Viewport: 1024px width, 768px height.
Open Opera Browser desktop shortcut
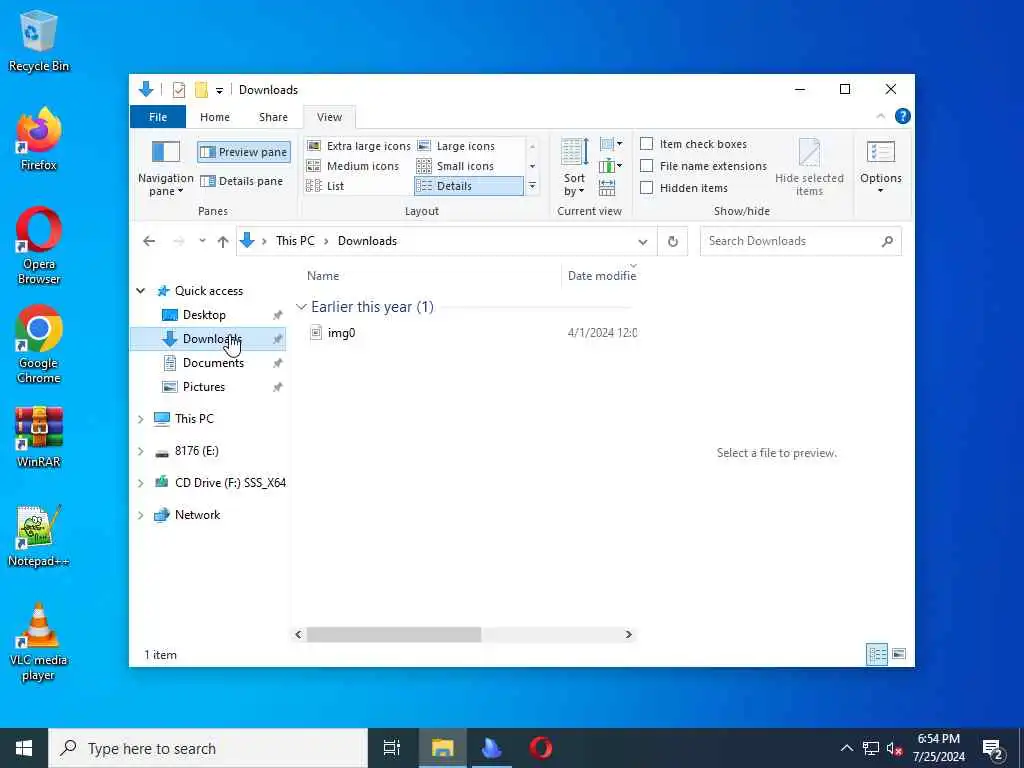click(39, 246)
